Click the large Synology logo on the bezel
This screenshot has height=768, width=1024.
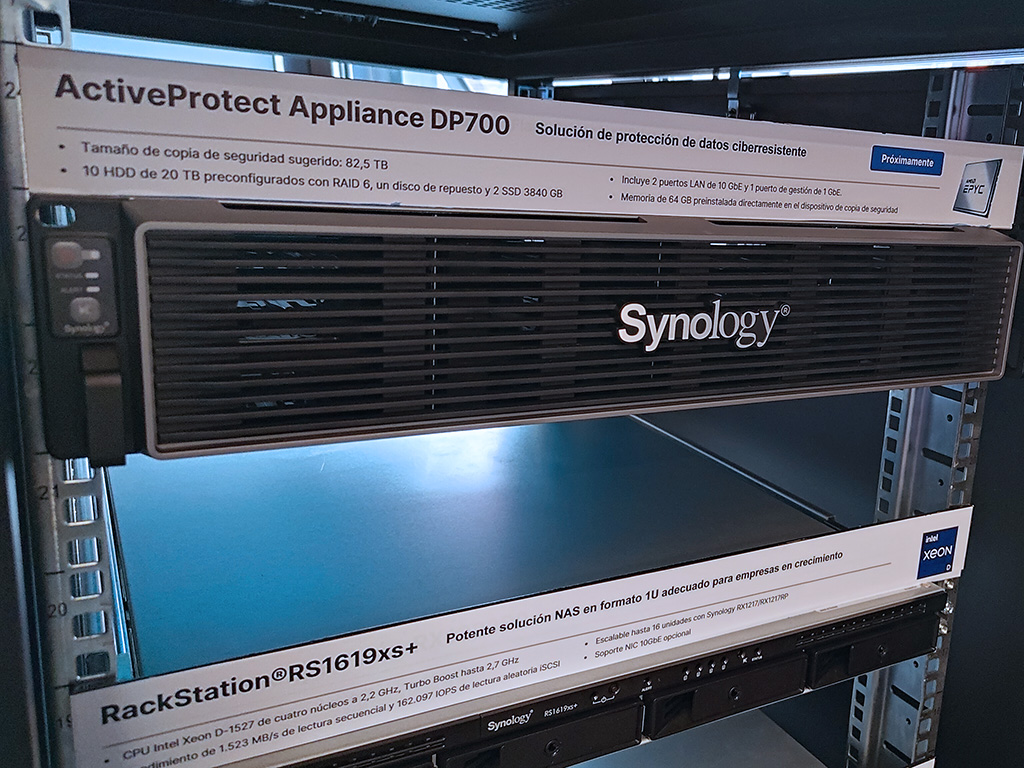click(703, 325)
